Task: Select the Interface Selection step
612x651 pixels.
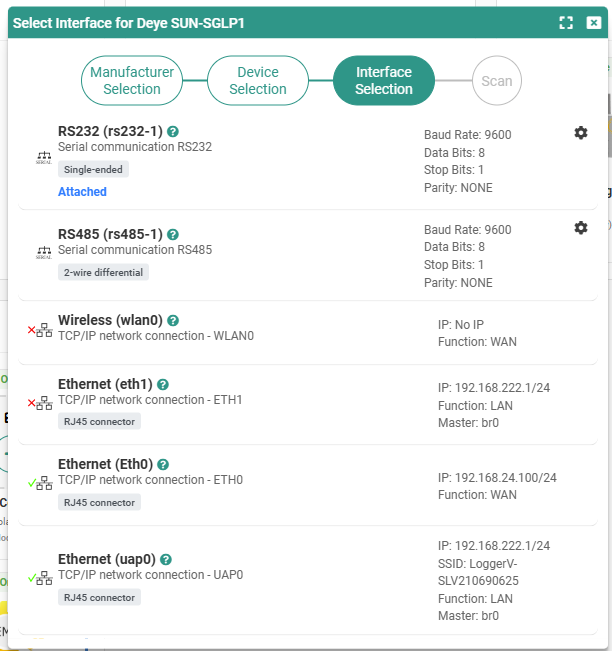Action: (384, 81)
